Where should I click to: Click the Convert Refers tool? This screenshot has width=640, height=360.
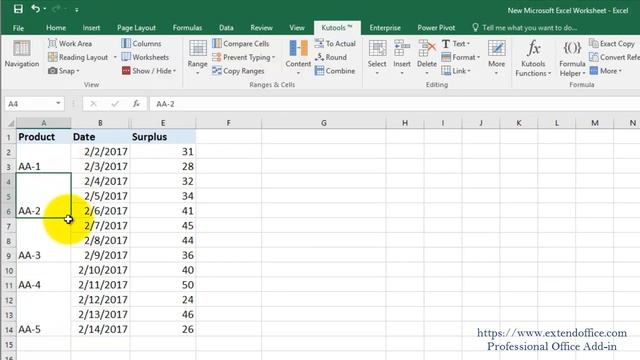tap(614, 57)
